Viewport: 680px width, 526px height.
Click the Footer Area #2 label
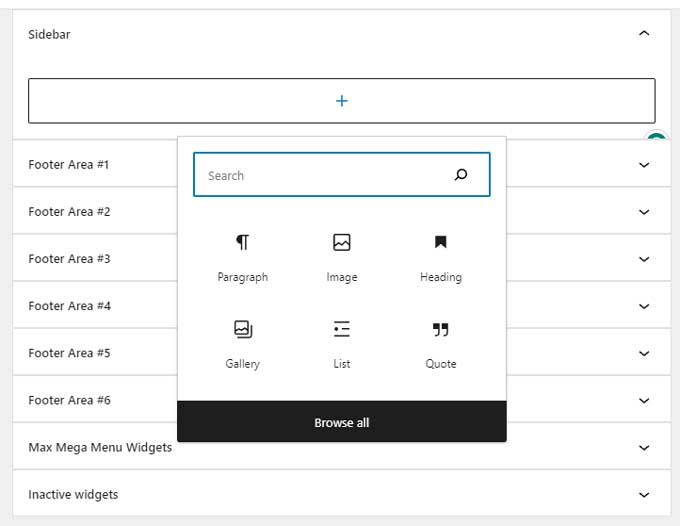(x=69, y=212)
